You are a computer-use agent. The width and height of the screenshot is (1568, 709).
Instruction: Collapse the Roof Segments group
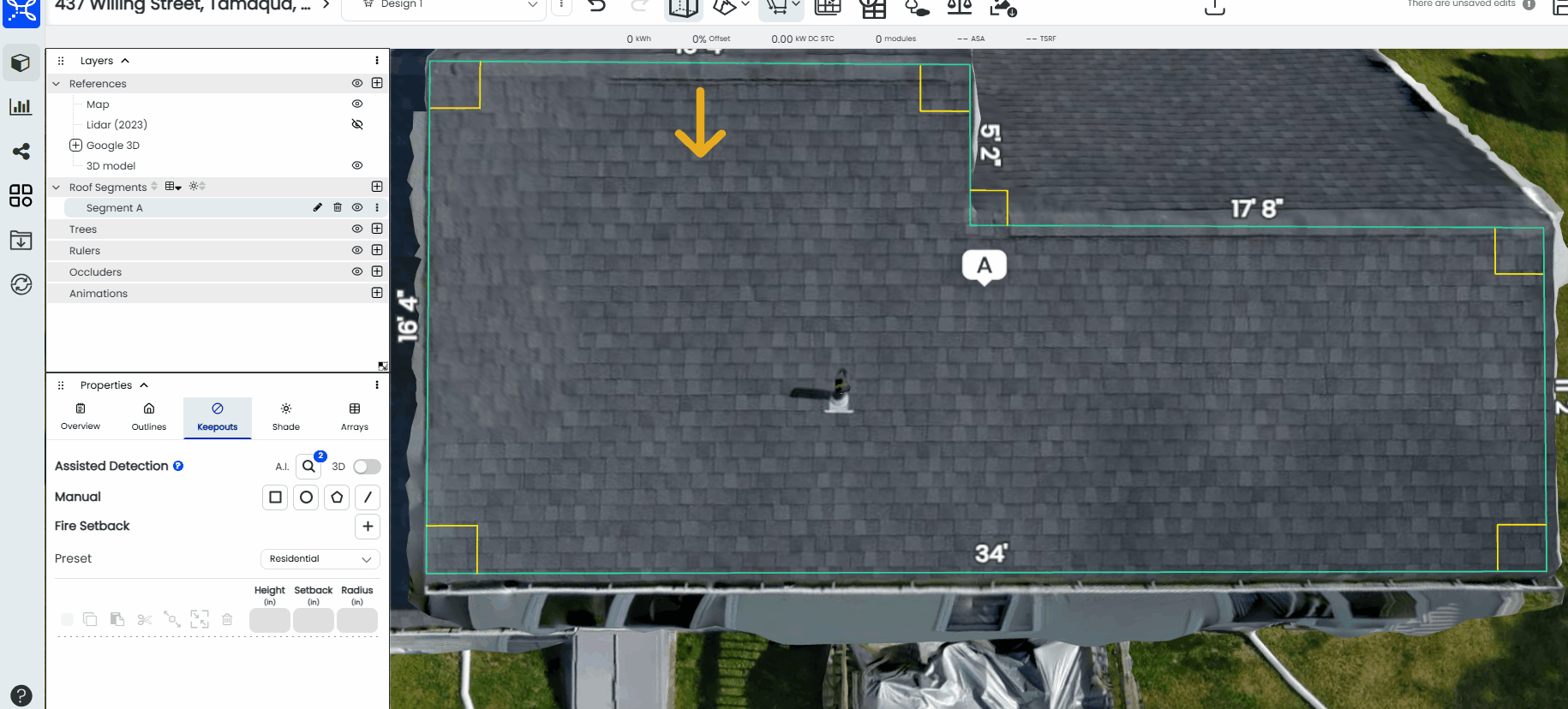click(x=57, y=187)
